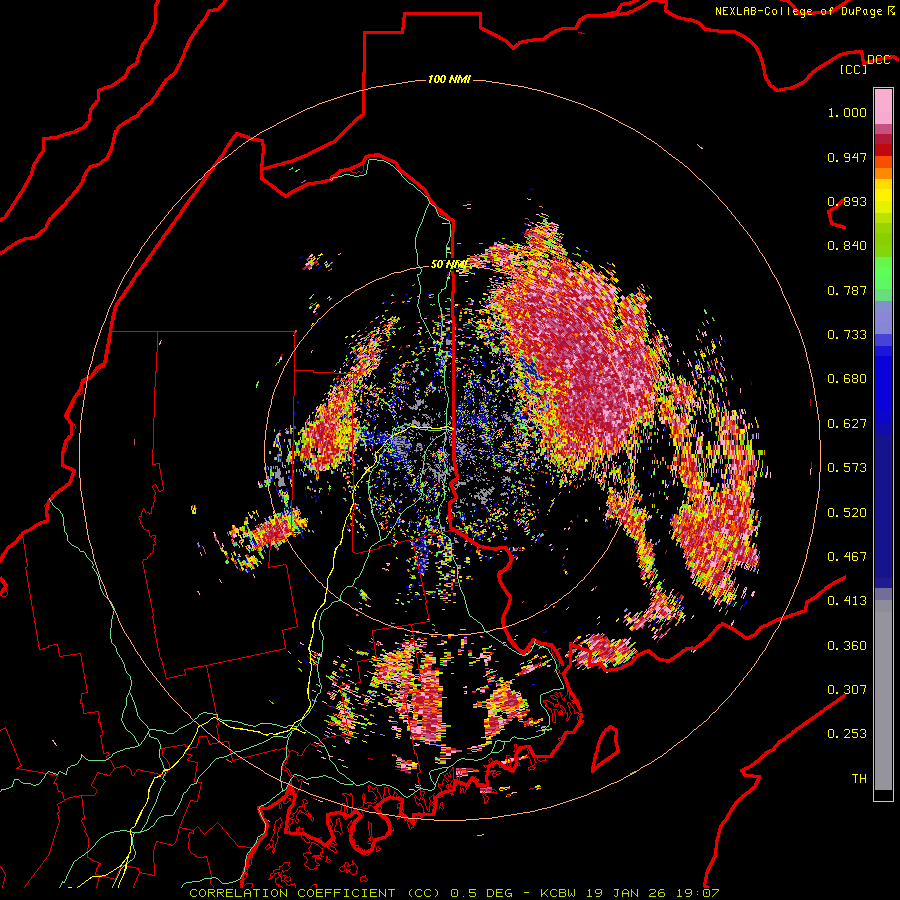Viewport: 900px width, 900px height.
Task: Click the 0.947 scale value
Action: 847,157
